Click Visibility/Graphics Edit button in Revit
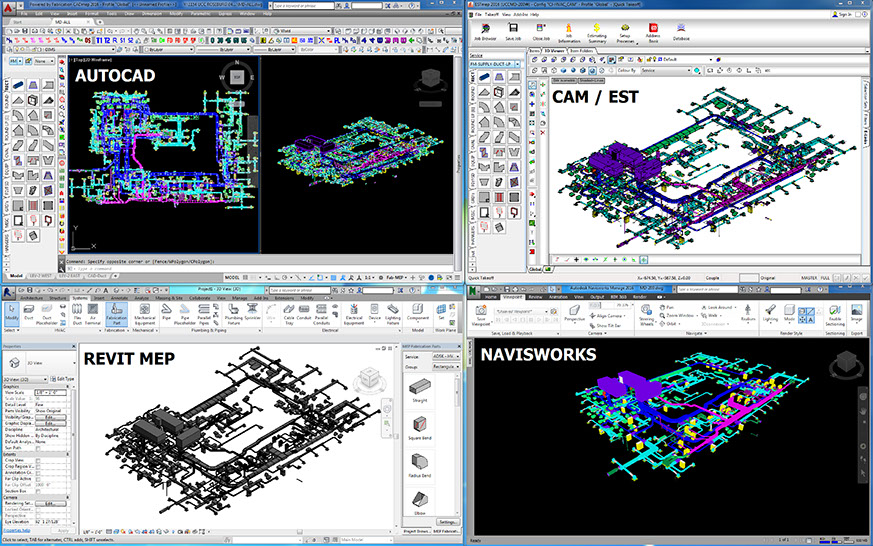 pyautogui.click(x=50, y=417)
